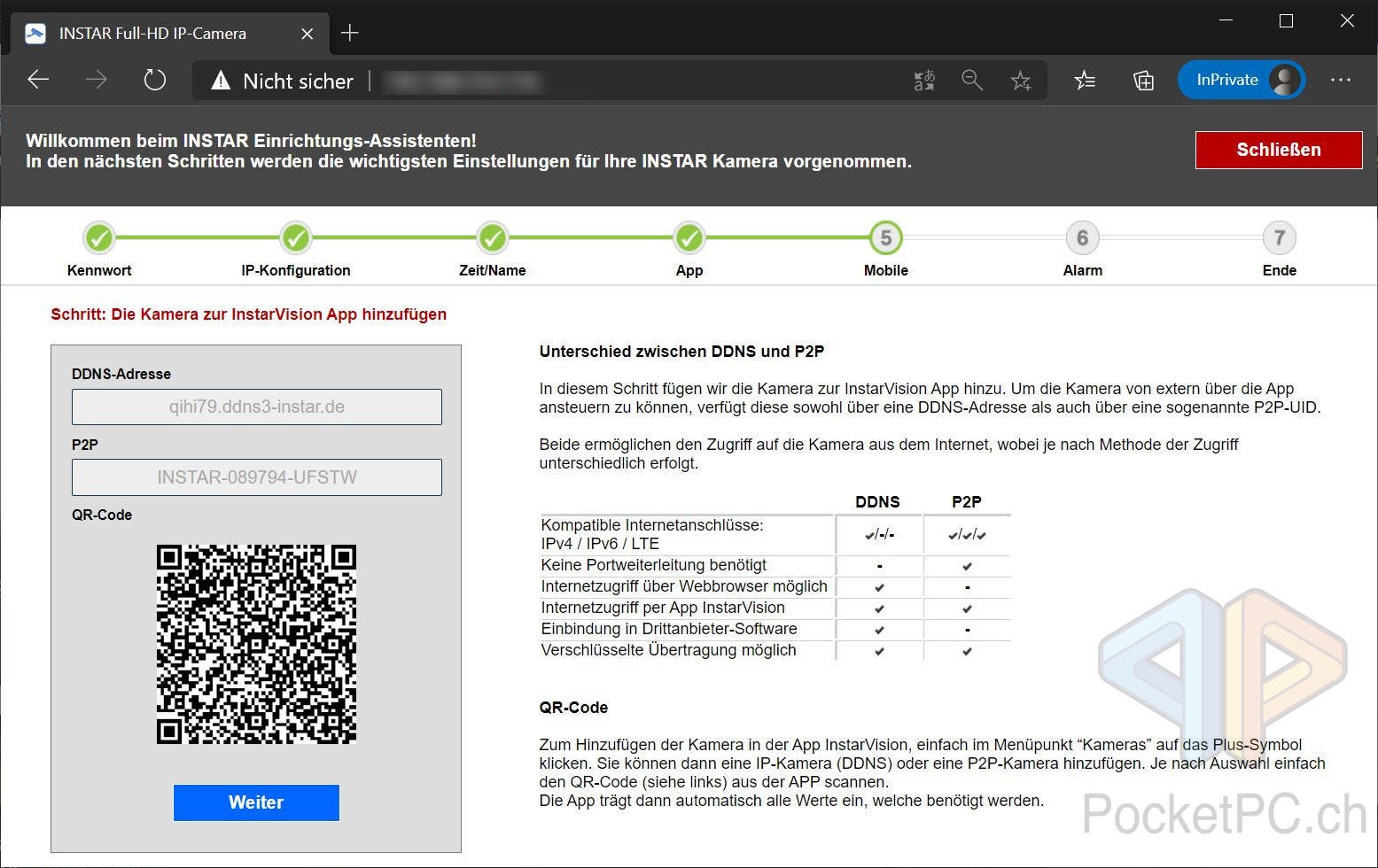Click the IP-Konfiguration step label
This screenshot has width=1378, height=868.
[296, 270]
